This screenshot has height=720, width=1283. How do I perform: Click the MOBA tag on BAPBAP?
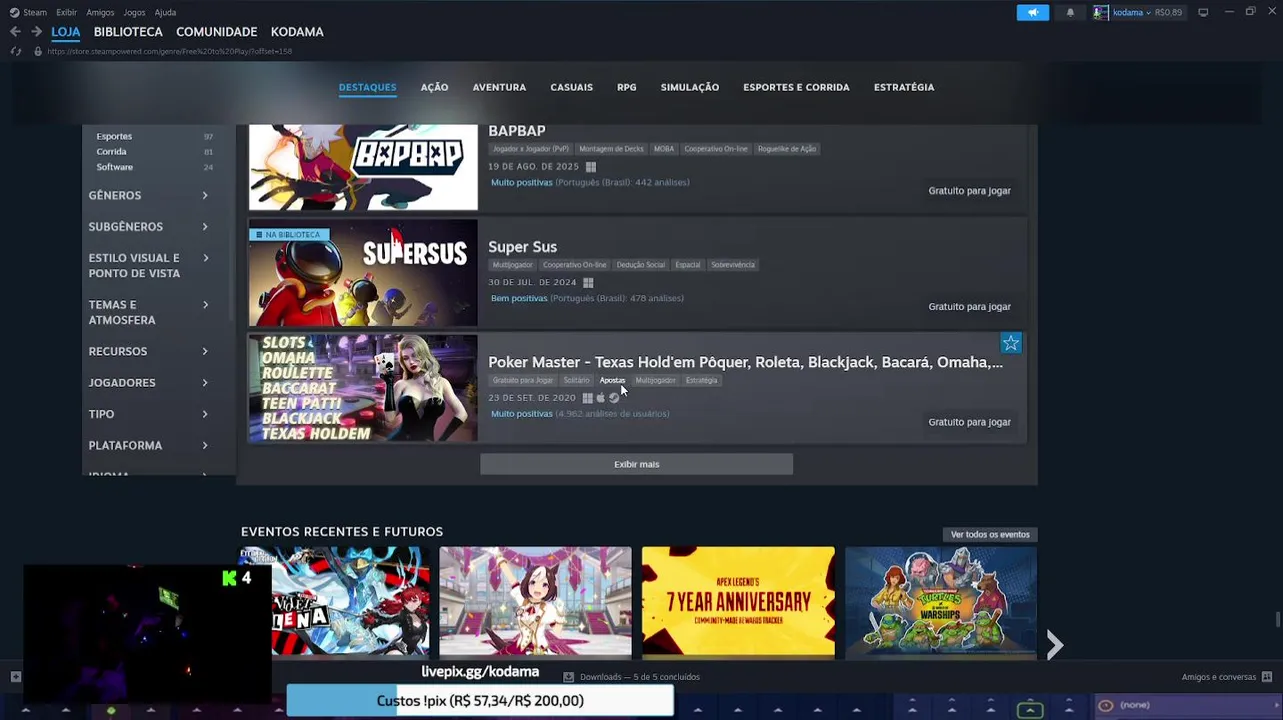click(664, 149)
